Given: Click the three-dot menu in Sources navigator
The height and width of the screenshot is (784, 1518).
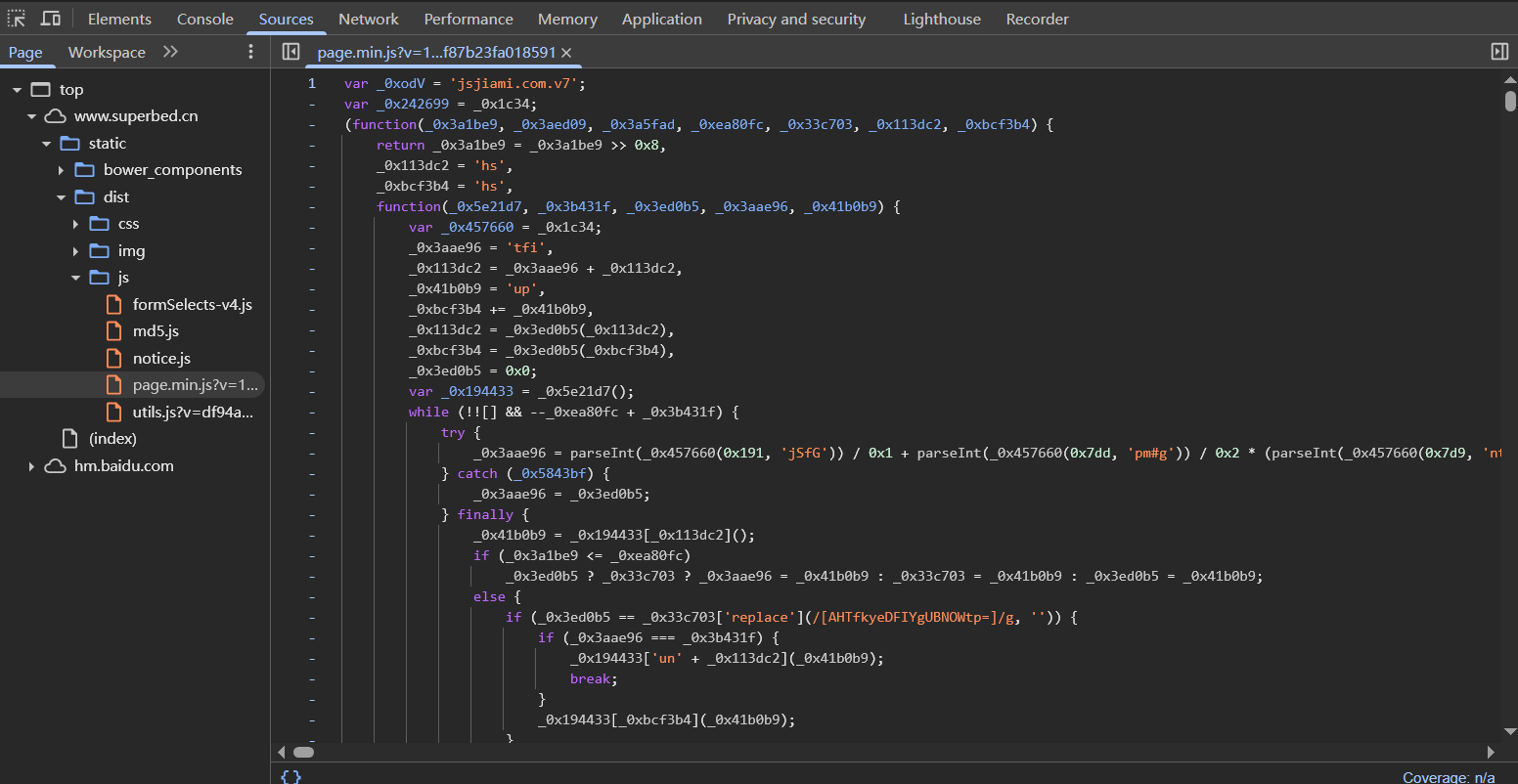Looking at the screenshot, I should pos(250,52).
